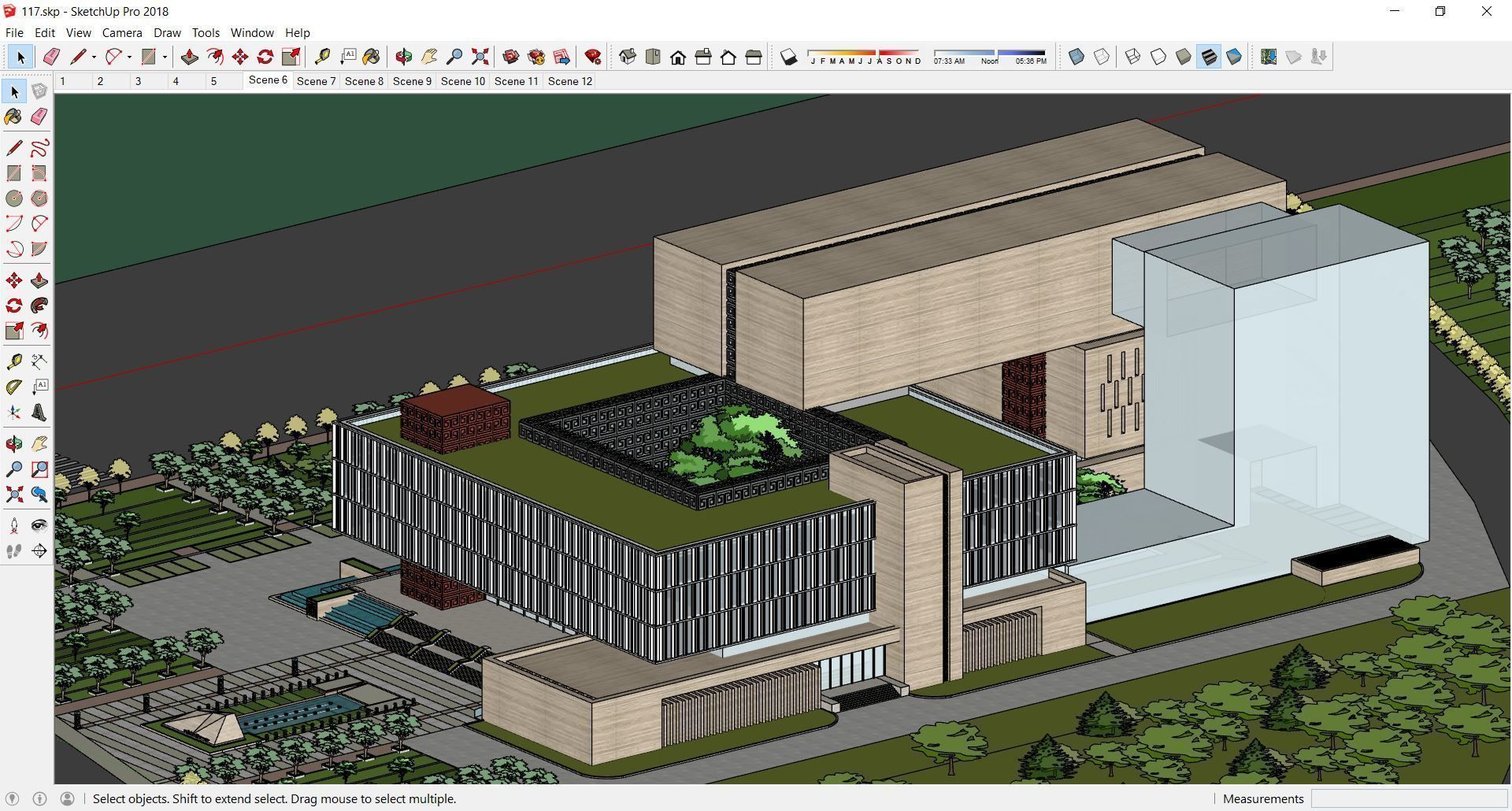Switch to the Scene 10 tab
Screen dimensions: 1512x811
(x=463, y=81)
